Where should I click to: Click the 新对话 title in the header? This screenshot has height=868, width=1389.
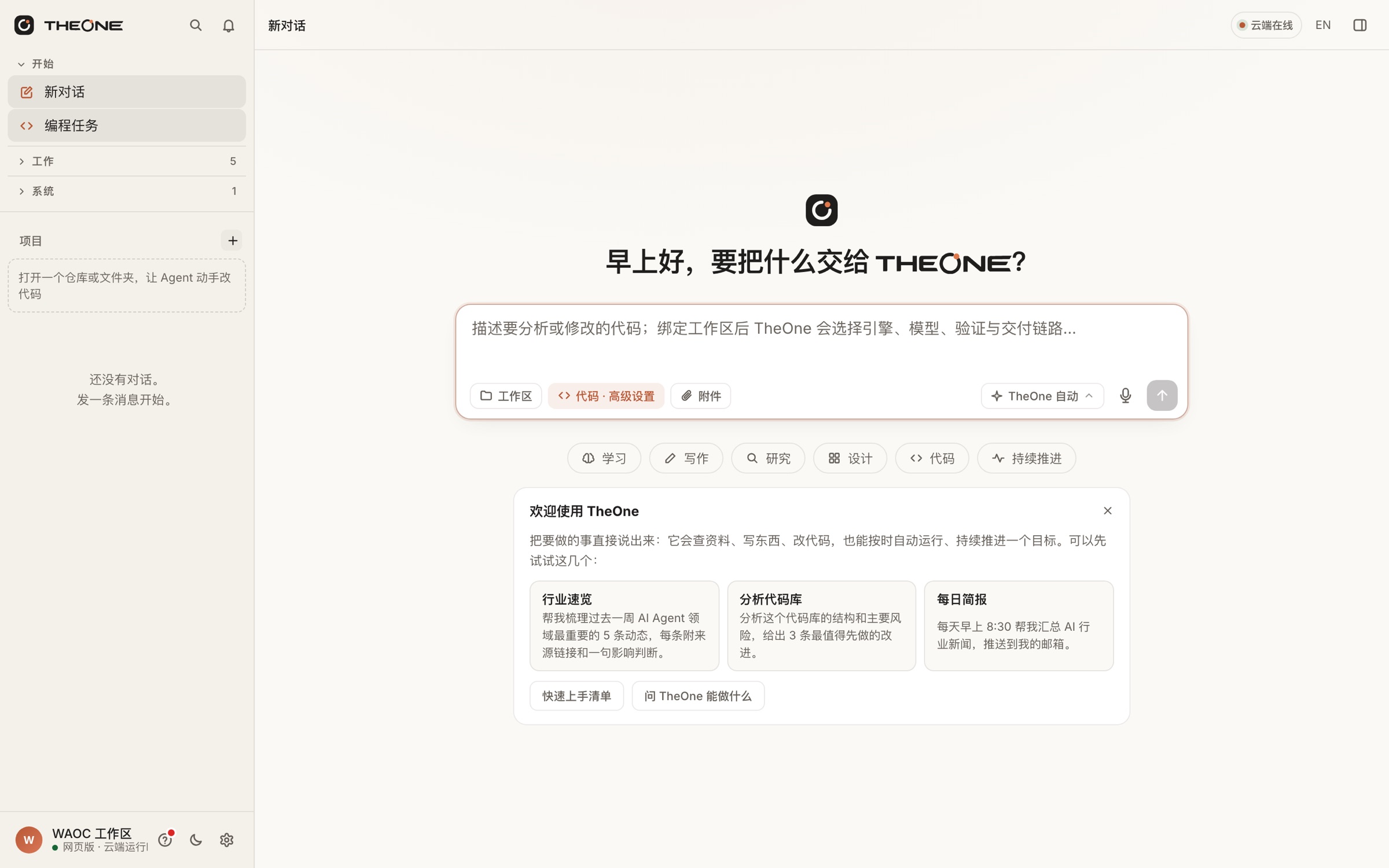pyautogui.click(x=286, y=25)
